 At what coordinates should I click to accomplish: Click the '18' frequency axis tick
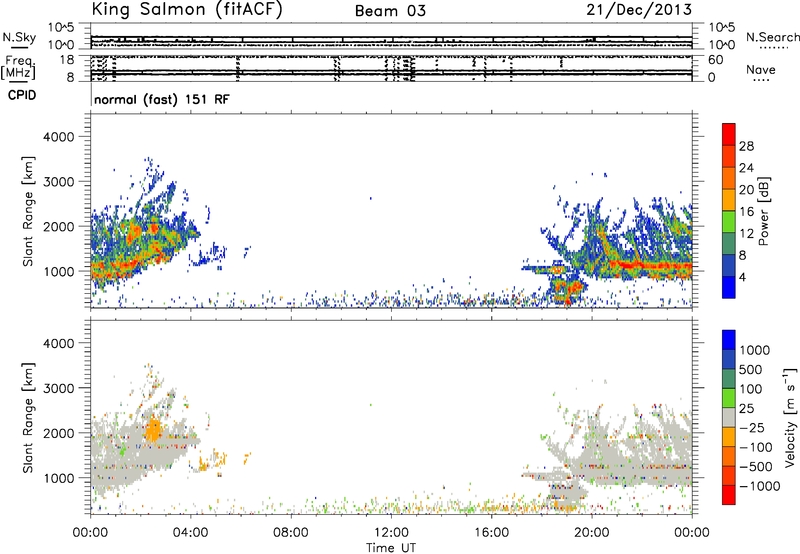point(66,60)
